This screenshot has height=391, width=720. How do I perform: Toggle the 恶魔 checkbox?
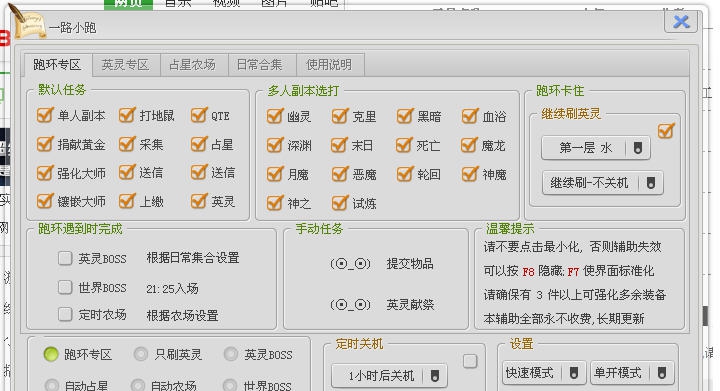[x=340, y=174]
